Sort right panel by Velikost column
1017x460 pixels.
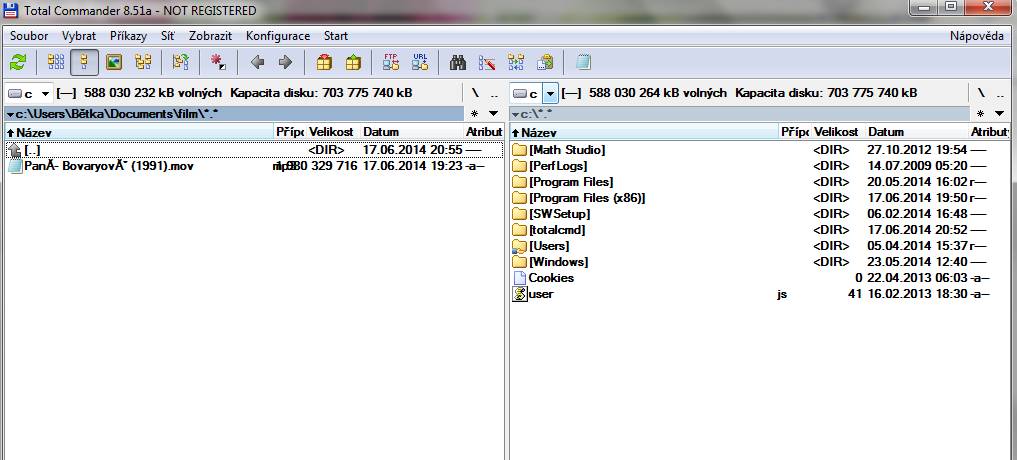coord(838,132)
